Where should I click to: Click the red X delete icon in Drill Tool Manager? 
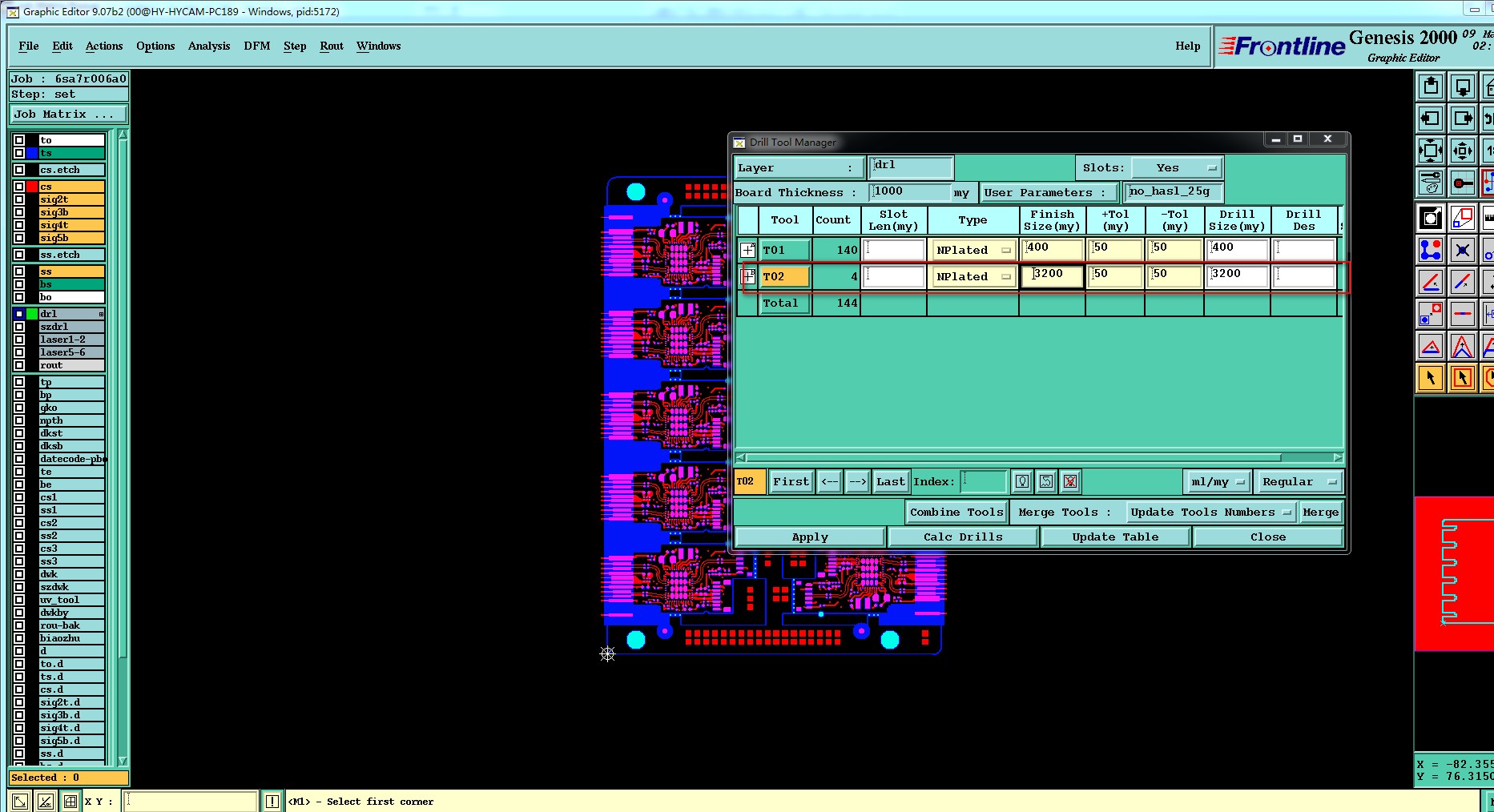click(1070, 481)
